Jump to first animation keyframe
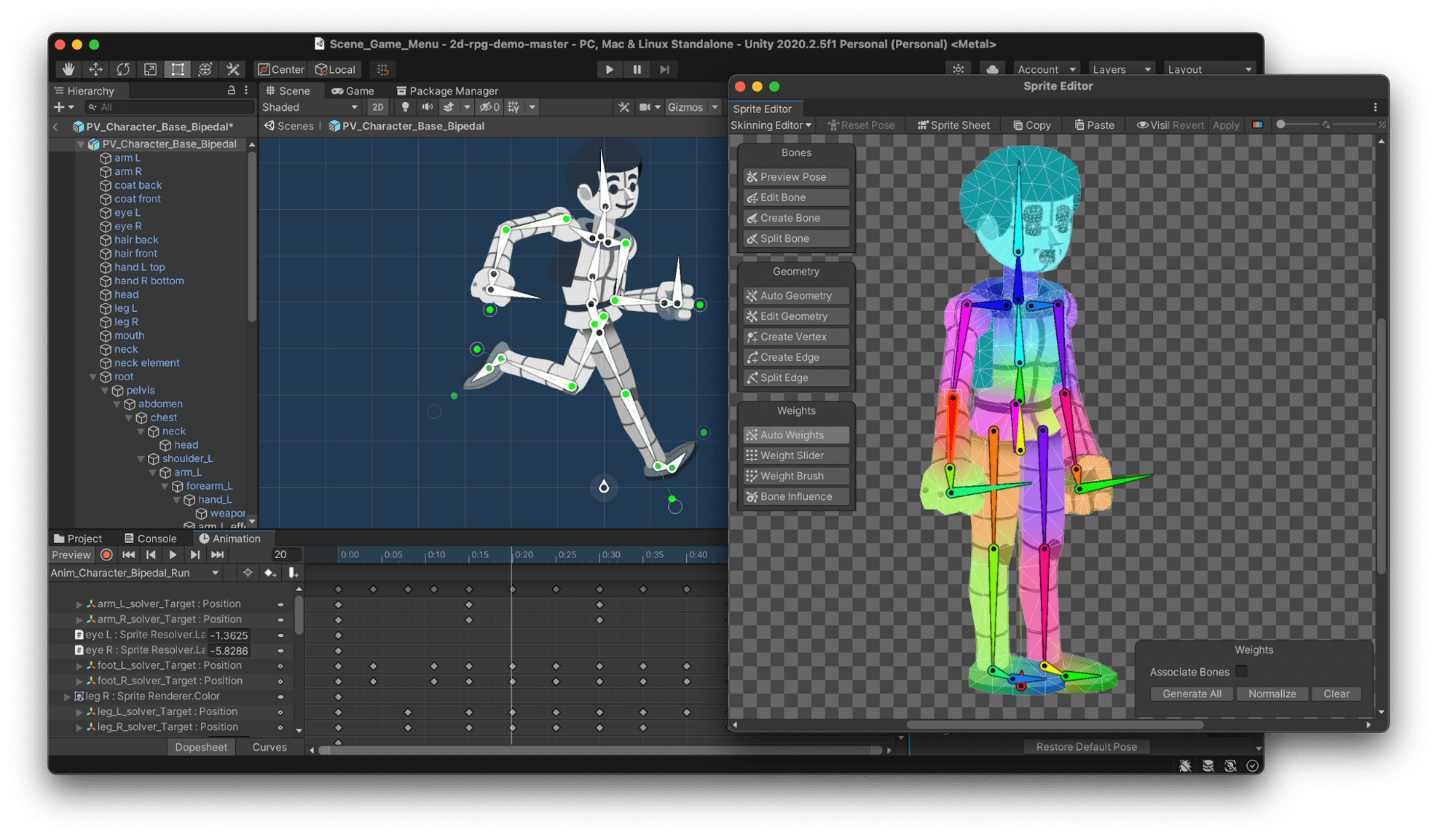The width and height of the screenshot is (1456, 838). (x=129, y=555)
